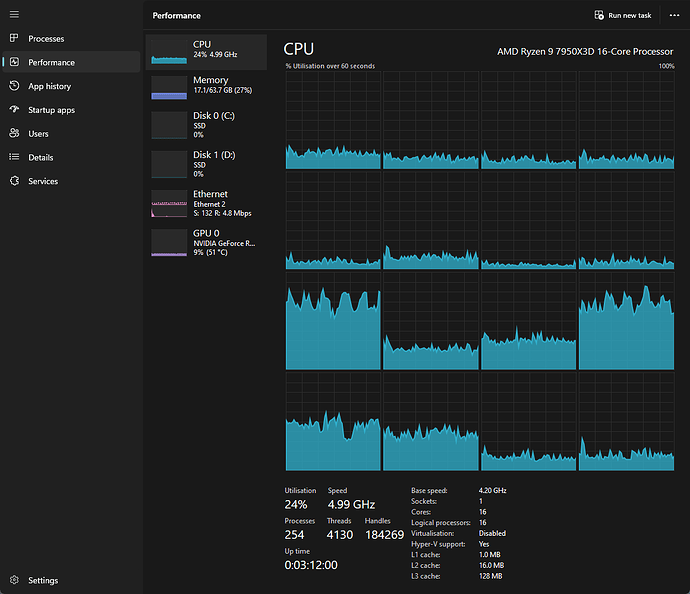690x594 pixels.
Task: Click the Virtualisation Disabled value
Action: [x=492, y=533]
